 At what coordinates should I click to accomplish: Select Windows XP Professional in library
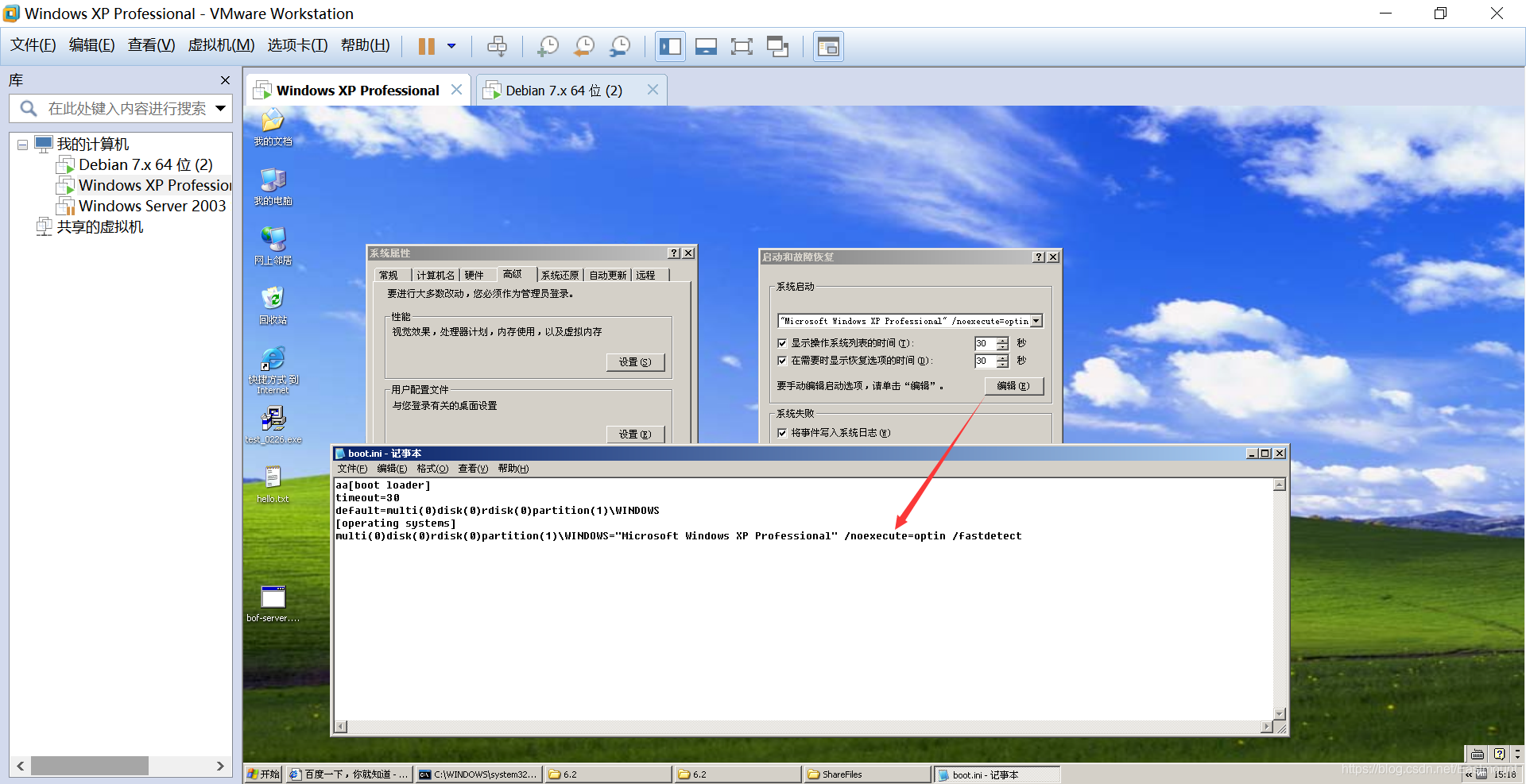click(144, 185)
